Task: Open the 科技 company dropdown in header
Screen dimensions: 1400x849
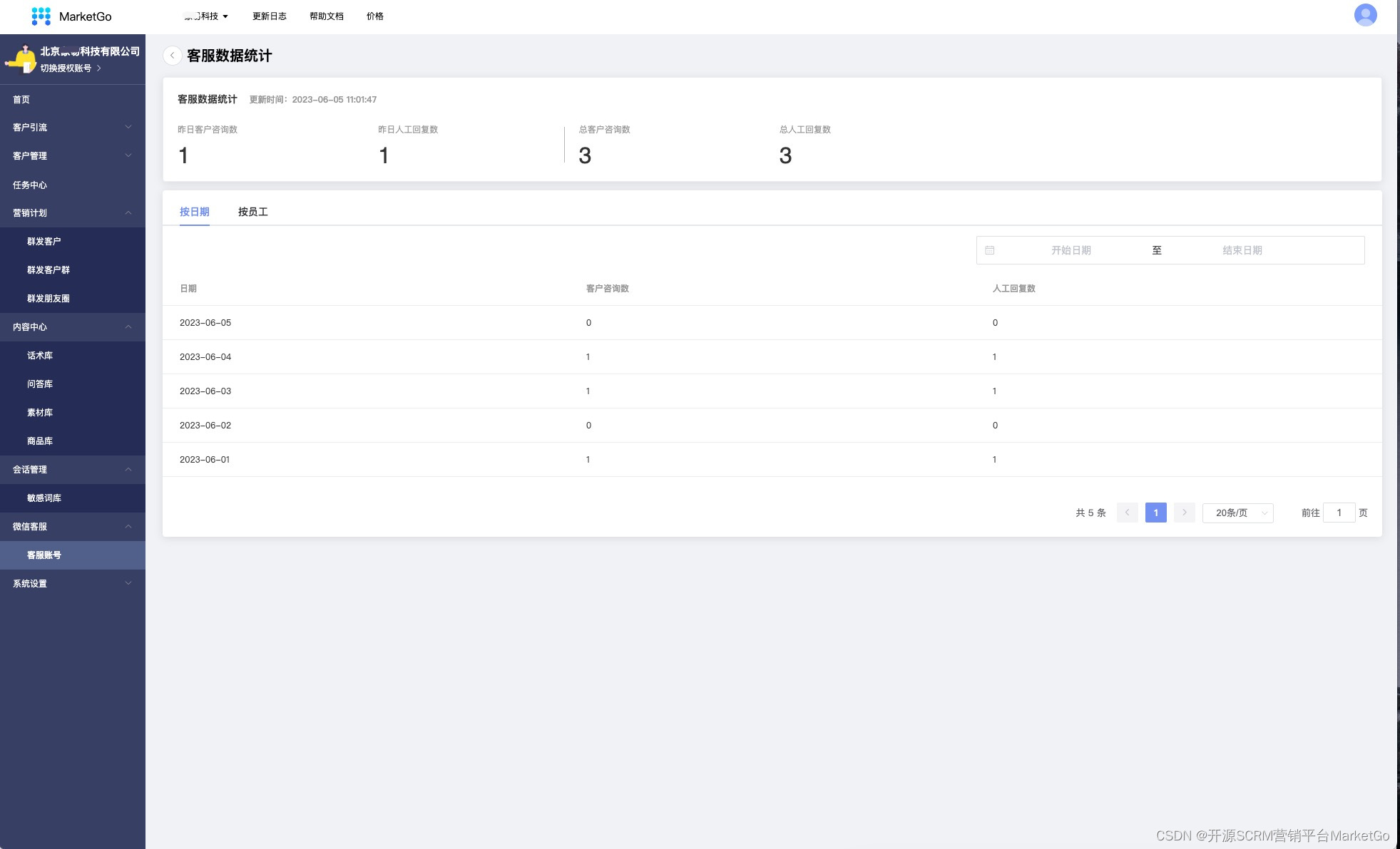Action: point(207,16)
